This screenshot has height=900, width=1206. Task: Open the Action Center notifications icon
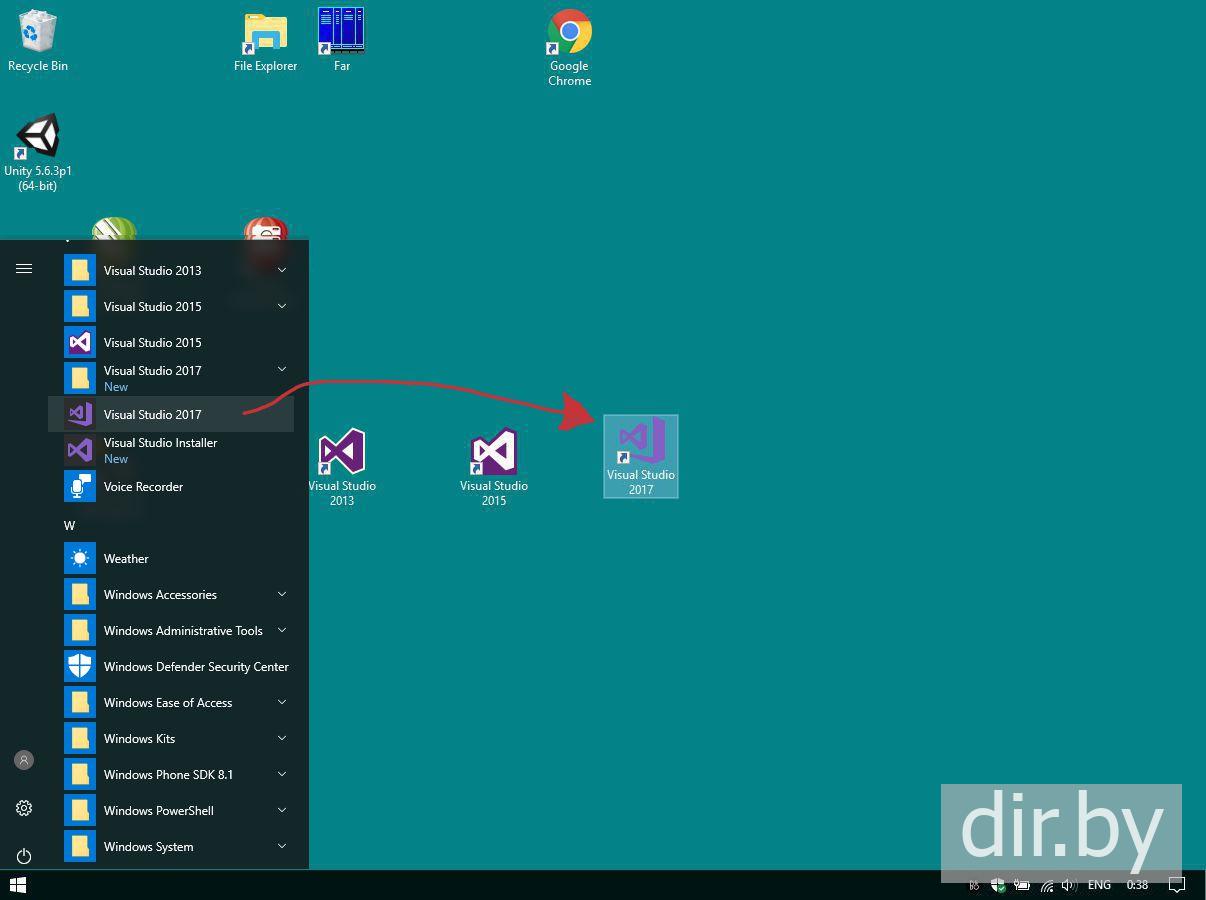1177,885
